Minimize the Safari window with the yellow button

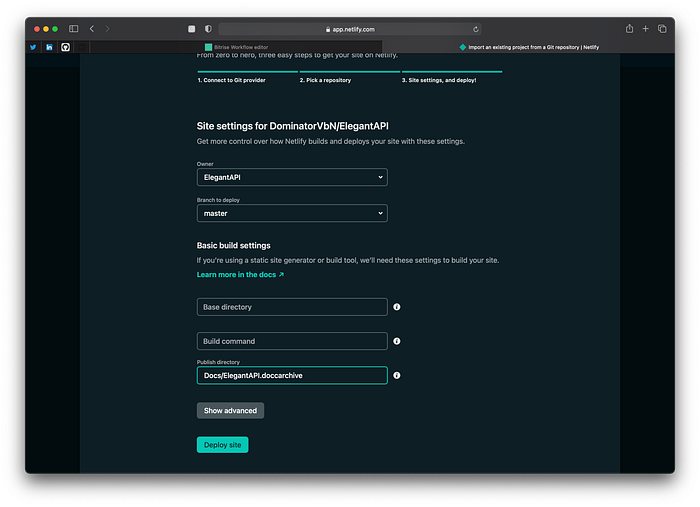[x=46, y=29]
